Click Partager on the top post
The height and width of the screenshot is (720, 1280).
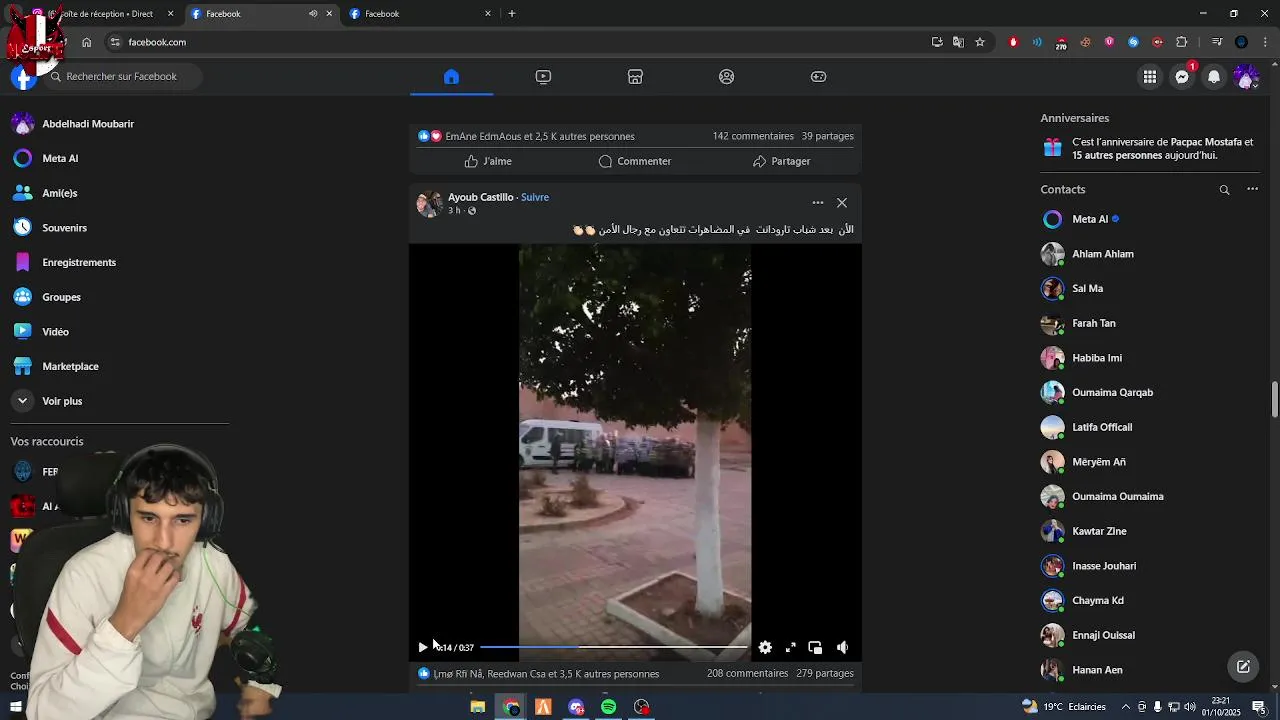click(x=782, y=161)
